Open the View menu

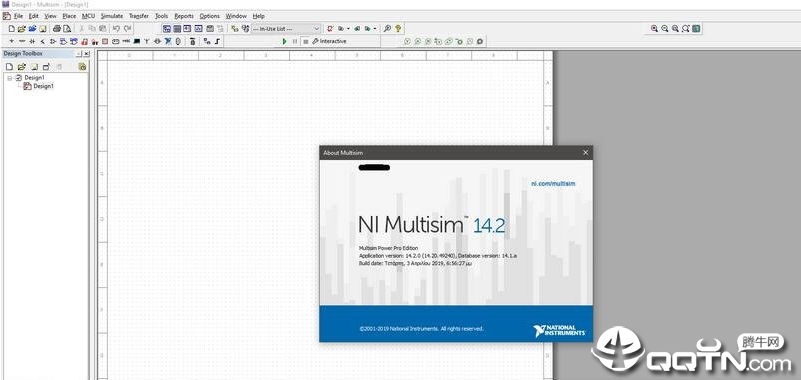[51, 16]
